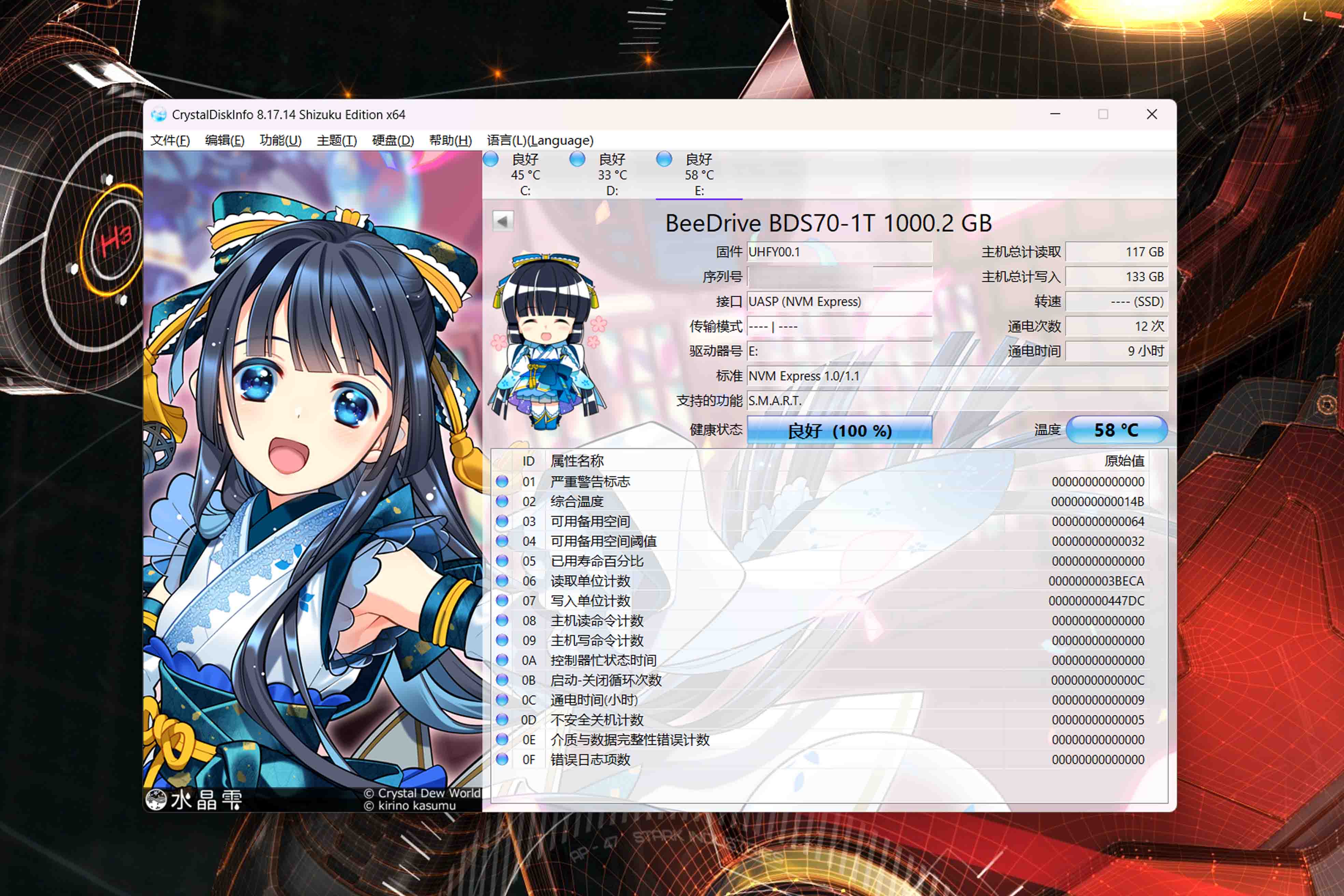Viewport: 1344px width, 896px height.
Task: Click status dot for 05 已用寿命百分比
Action: 502,561
